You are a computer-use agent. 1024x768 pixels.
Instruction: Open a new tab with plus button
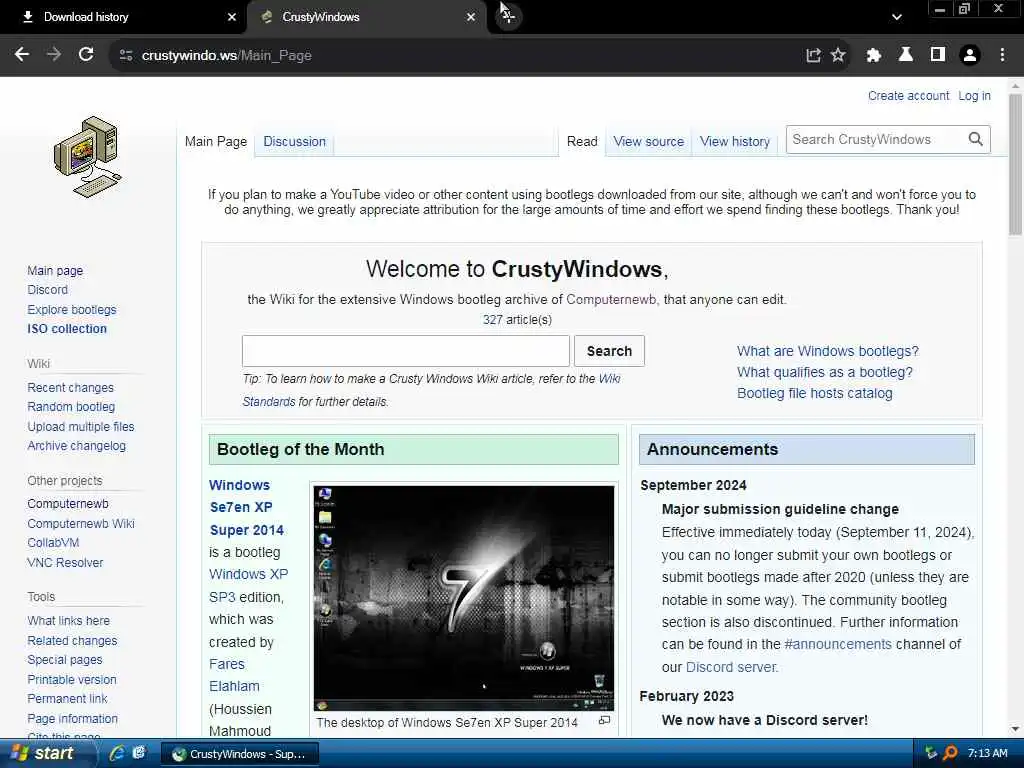click(508, 17)
